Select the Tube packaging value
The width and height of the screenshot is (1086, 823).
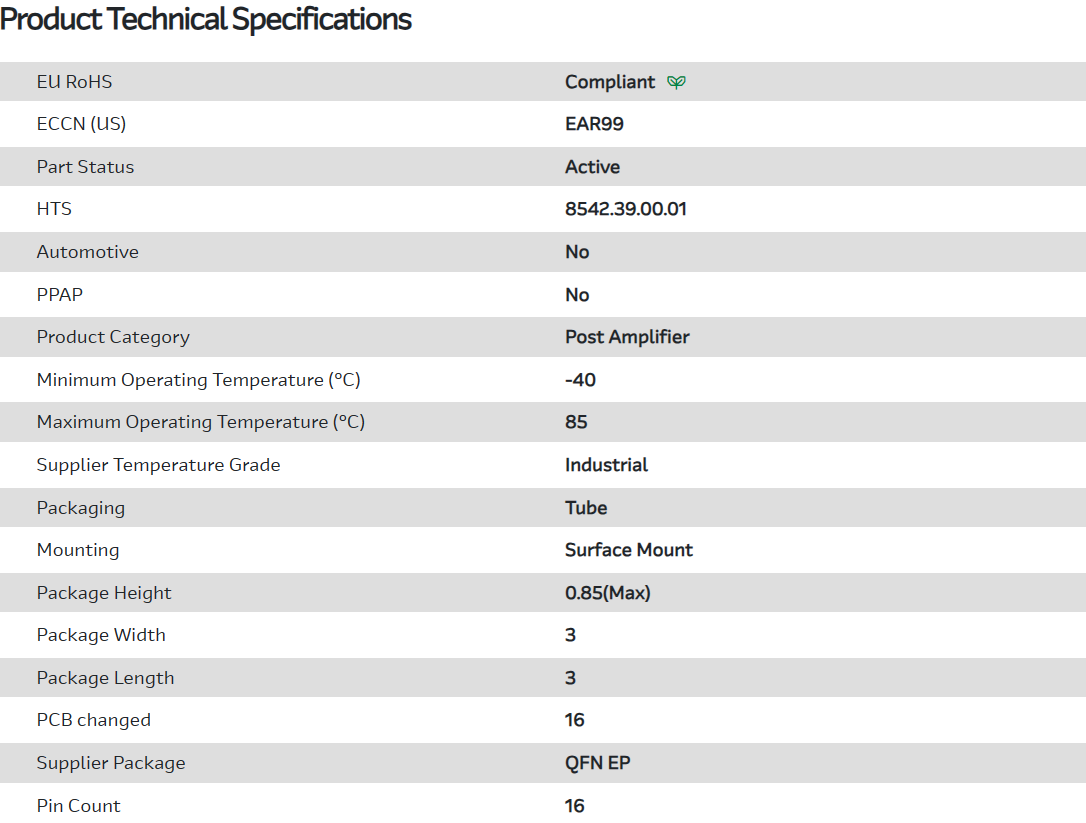tap(586, 508)
